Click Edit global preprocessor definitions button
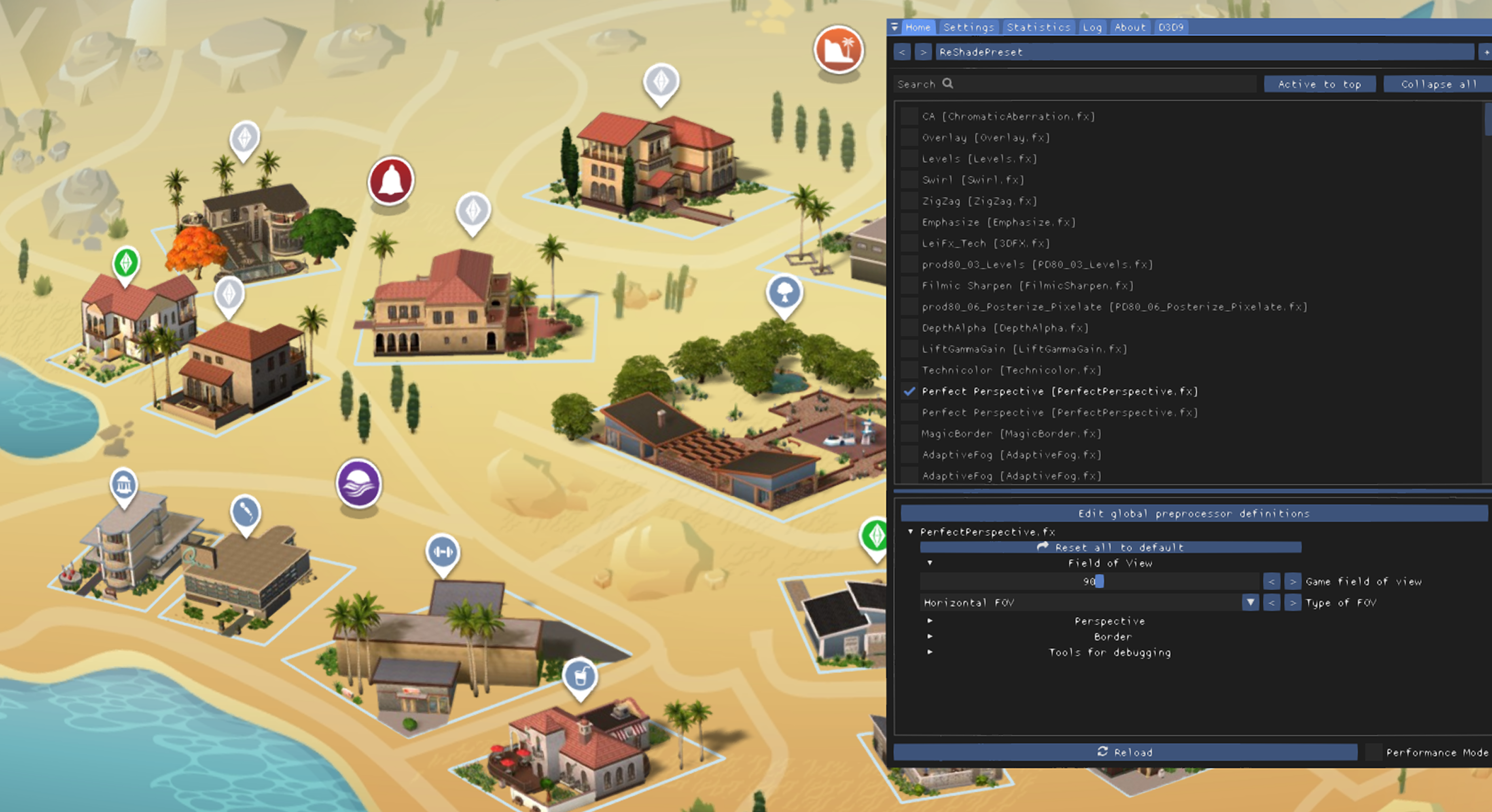Viewport: 1492px width, 812px height. 1194,513
